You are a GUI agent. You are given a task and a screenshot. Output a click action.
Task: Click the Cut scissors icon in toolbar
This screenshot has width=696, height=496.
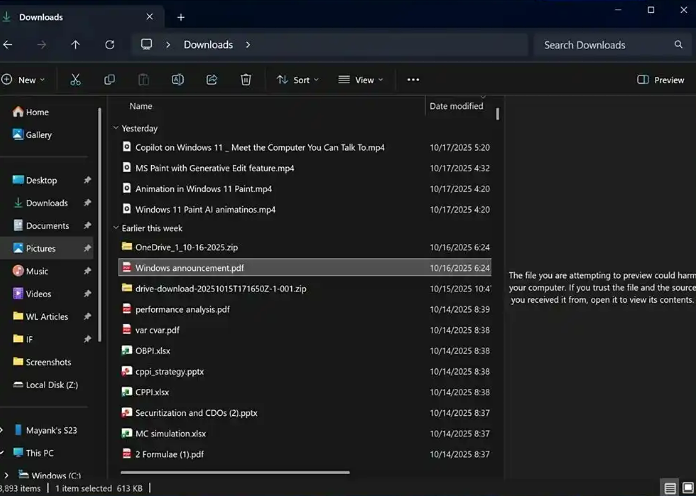[x=75, y=80]
